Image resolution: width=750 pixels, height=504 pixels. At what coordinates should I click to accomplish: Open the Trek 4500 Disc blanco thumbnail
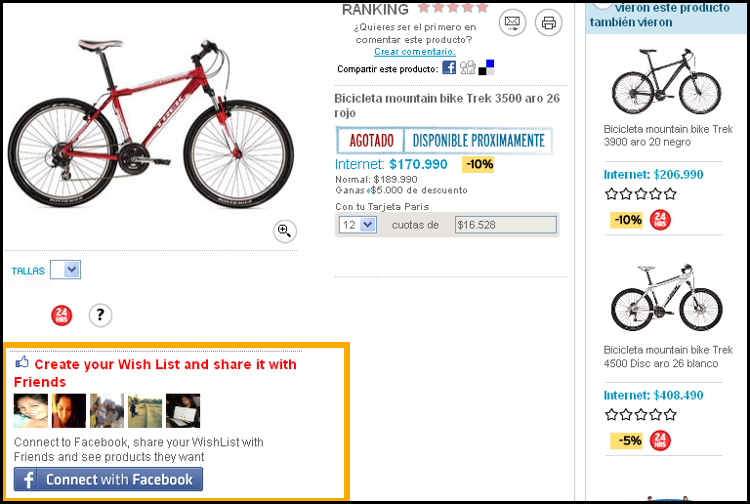[666, 297]
